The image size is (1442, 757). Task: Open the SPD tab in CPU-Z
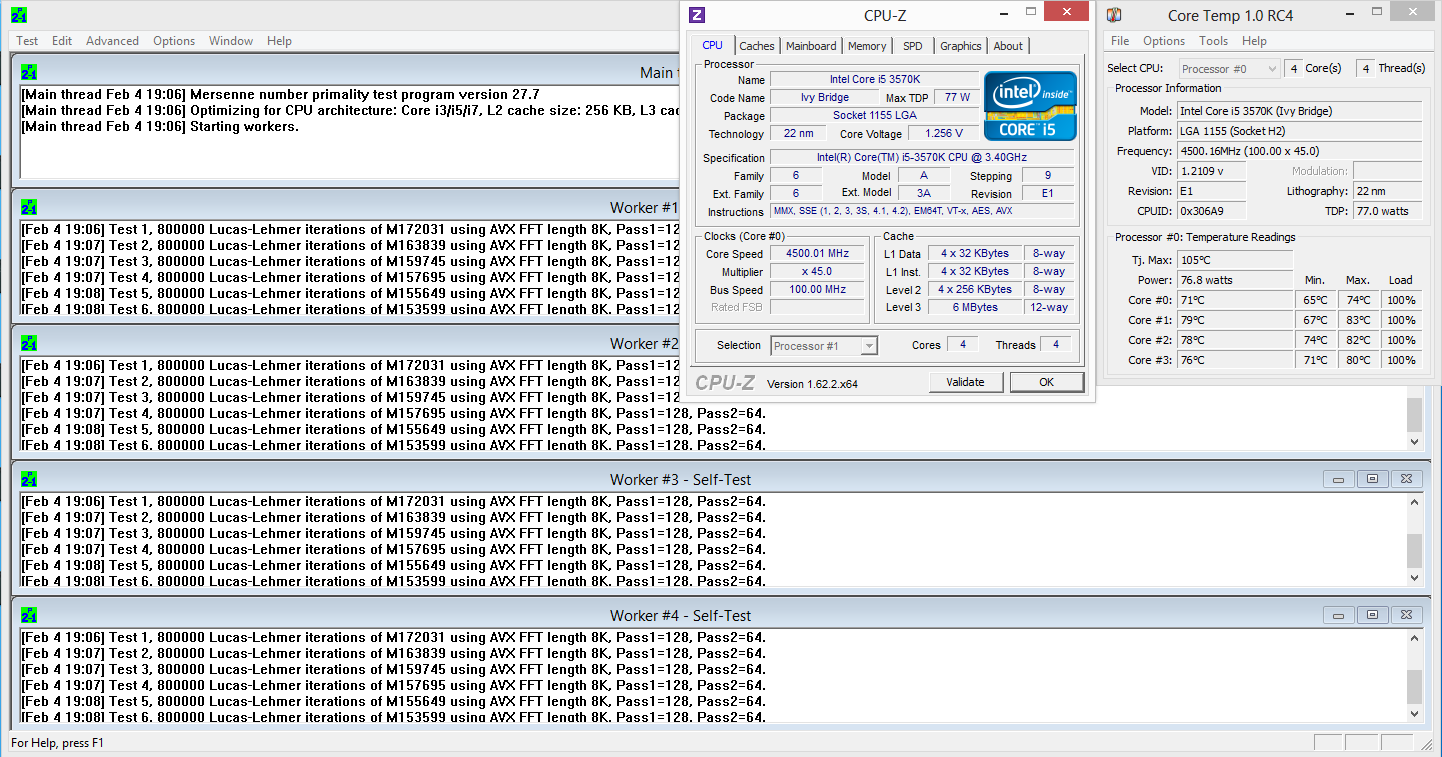(x=913, y=46)
